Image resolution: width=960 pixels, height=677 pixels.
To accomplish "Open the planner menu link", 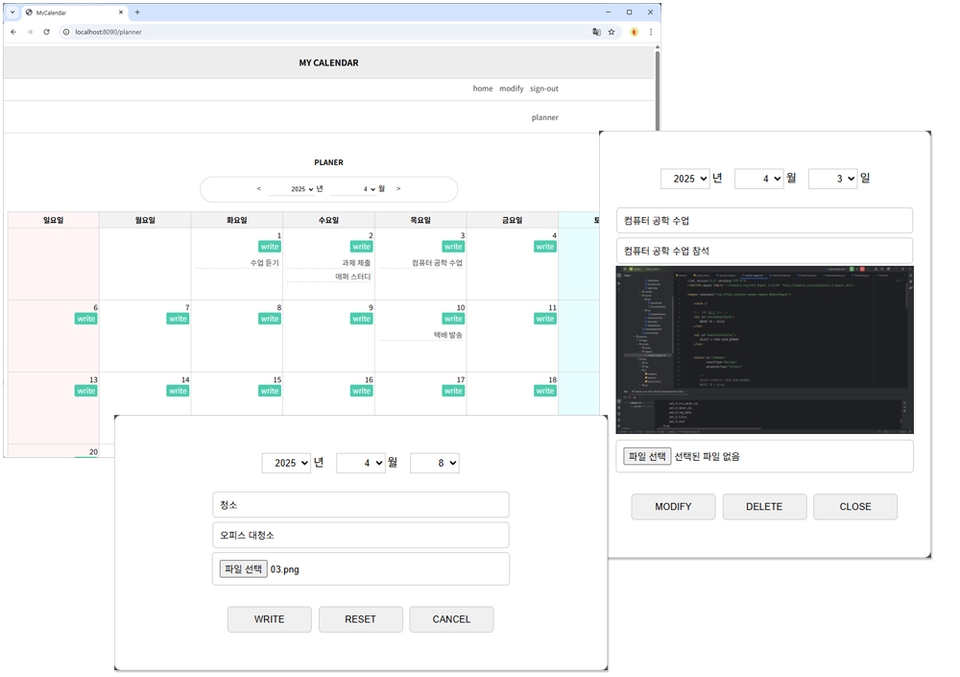I will 545,118.
